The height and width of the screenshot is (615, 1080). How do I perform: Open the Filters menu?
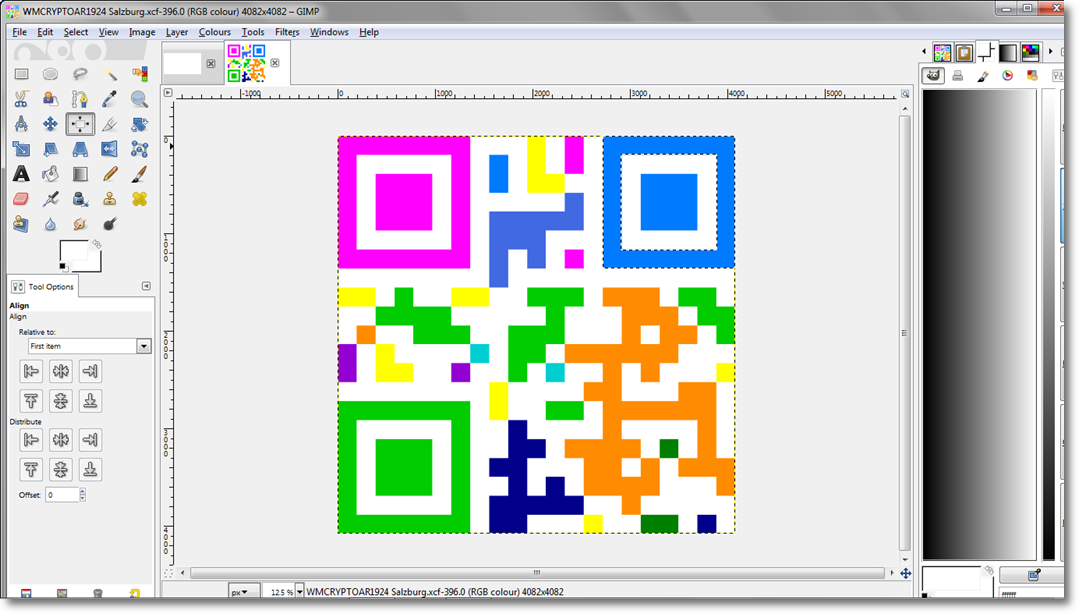tap(287, 32)
